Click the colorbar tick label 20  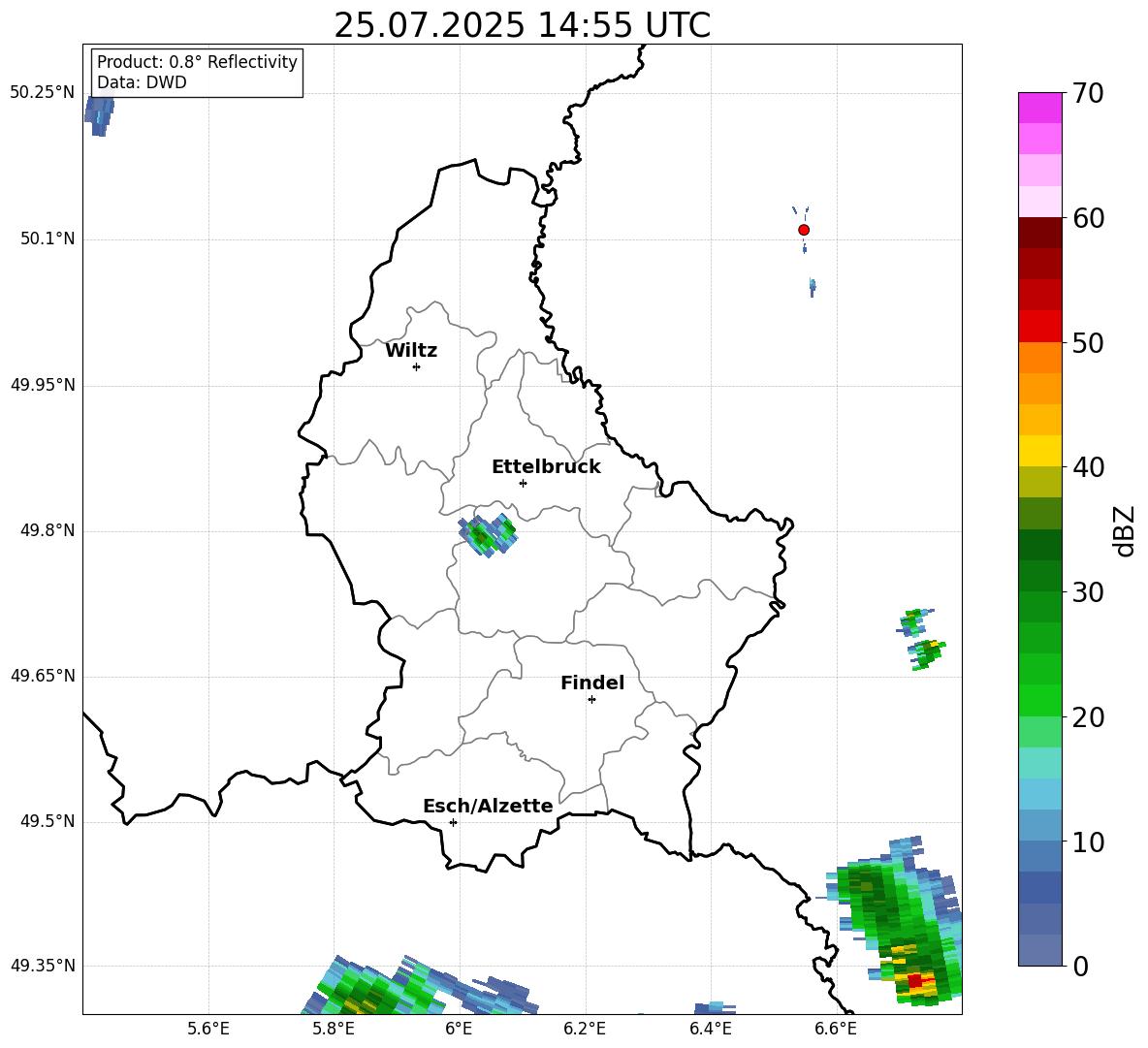[x=1088, y=717]
